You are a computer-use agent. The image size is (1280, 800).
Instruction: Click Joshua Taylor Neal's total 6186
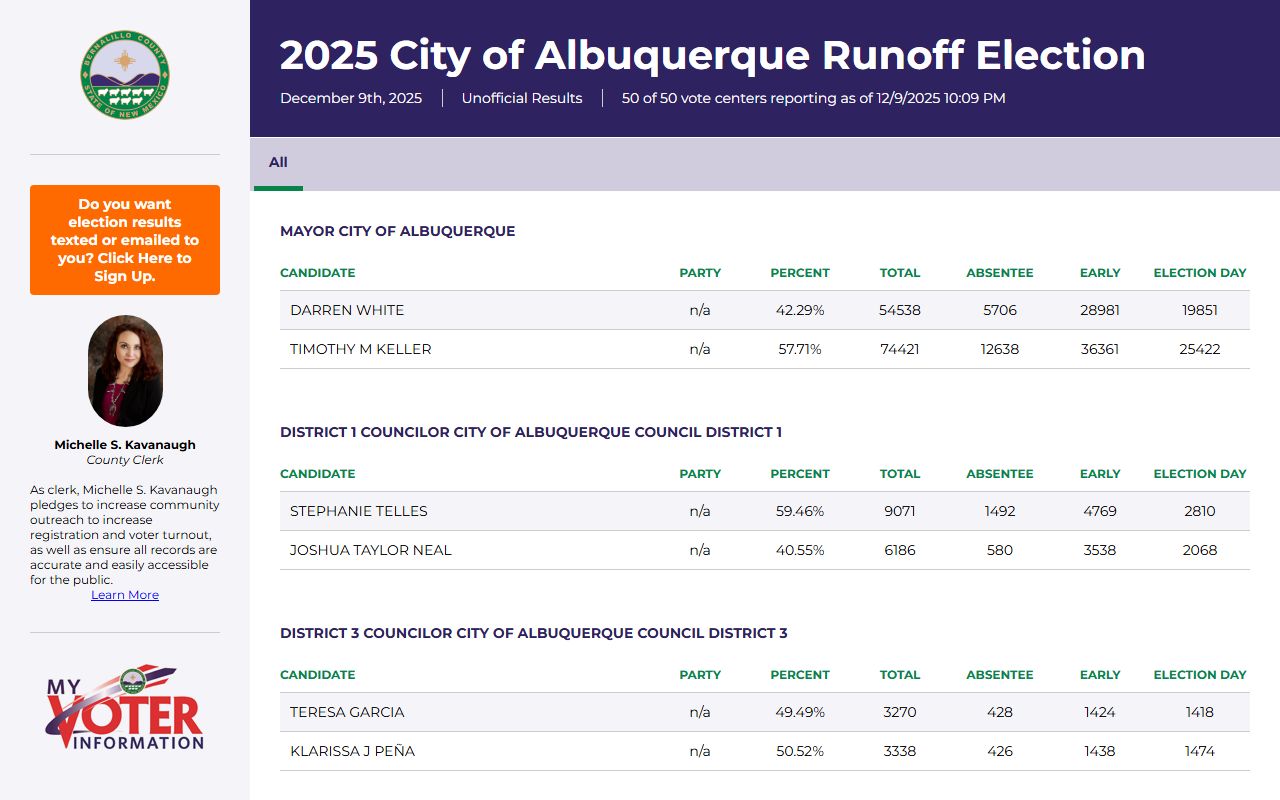coord(900,550)
